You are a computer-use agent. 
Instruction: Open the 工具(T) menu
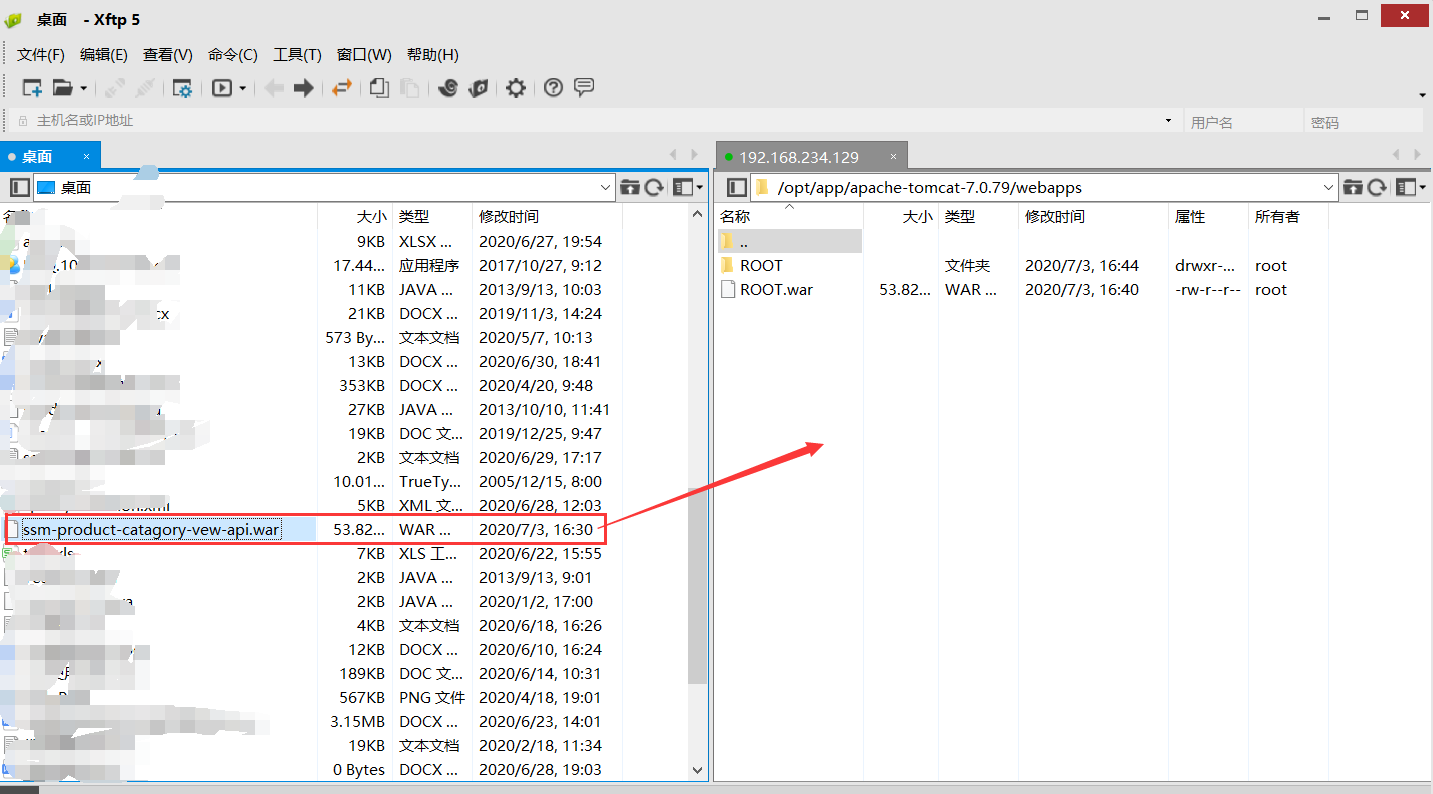point(296,54)
